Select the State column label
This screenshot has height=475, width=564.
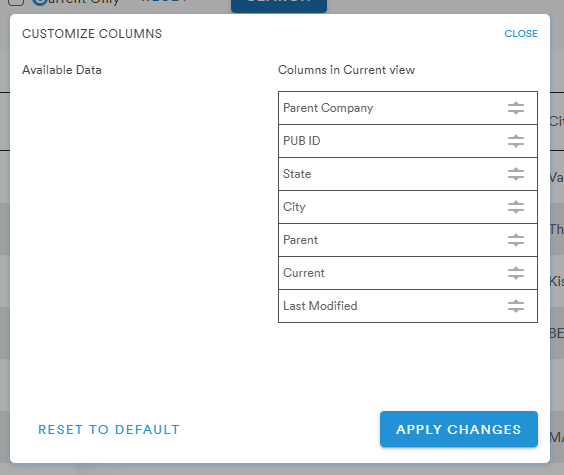click(x=297, y=174)
